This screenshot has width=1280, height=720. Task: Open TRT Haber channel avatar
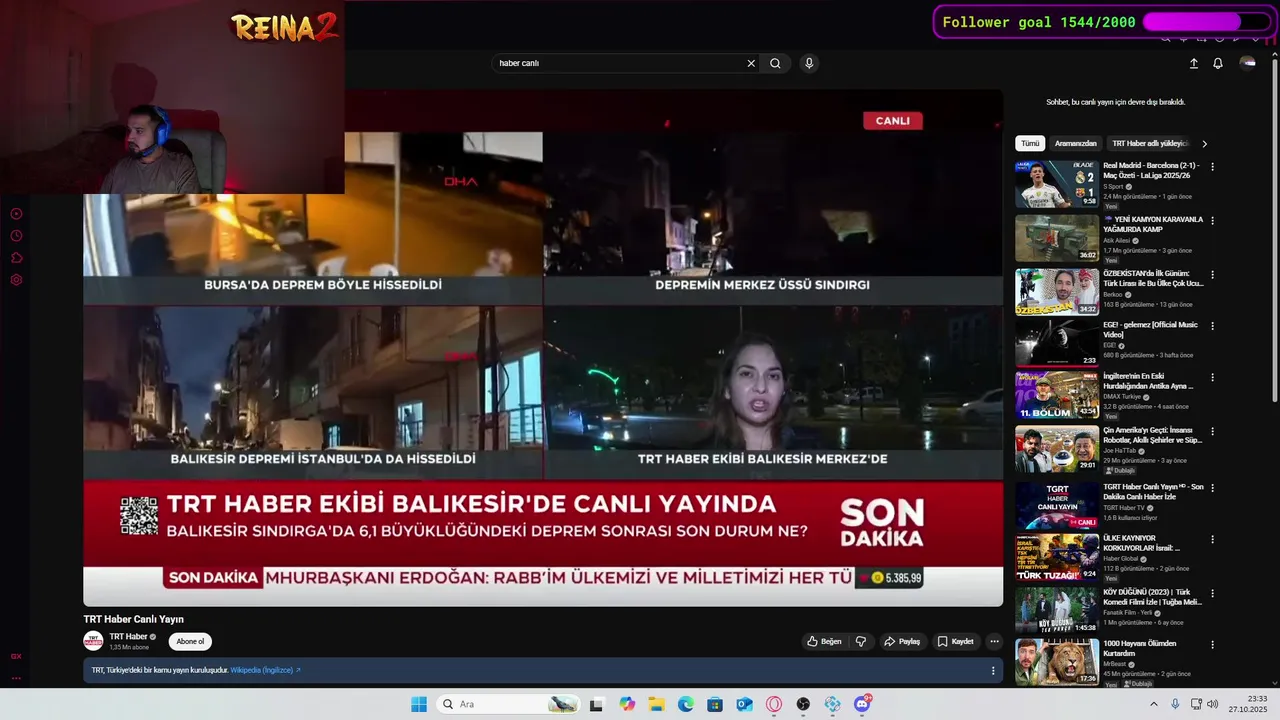[93, 641]
